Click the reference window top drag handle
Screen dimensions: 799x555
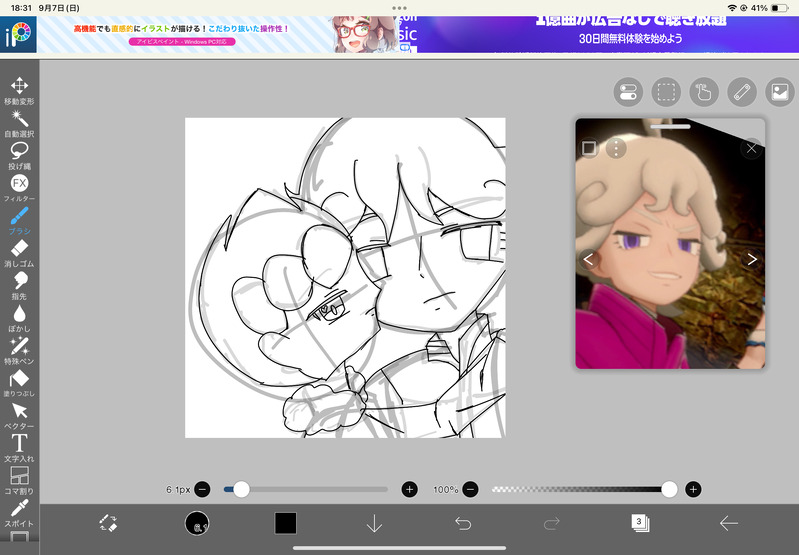coord(670,126)
